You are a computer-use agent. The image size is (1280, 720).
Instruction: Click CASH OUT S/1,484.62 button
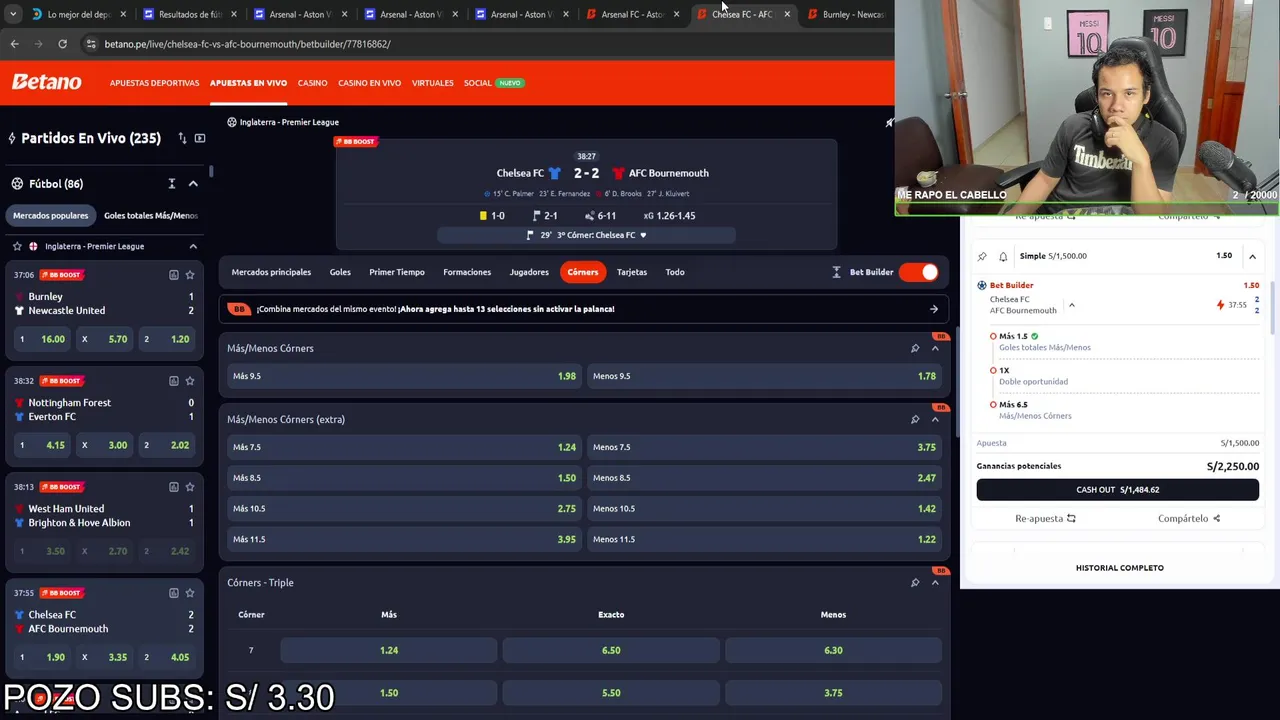[1117, 490]
